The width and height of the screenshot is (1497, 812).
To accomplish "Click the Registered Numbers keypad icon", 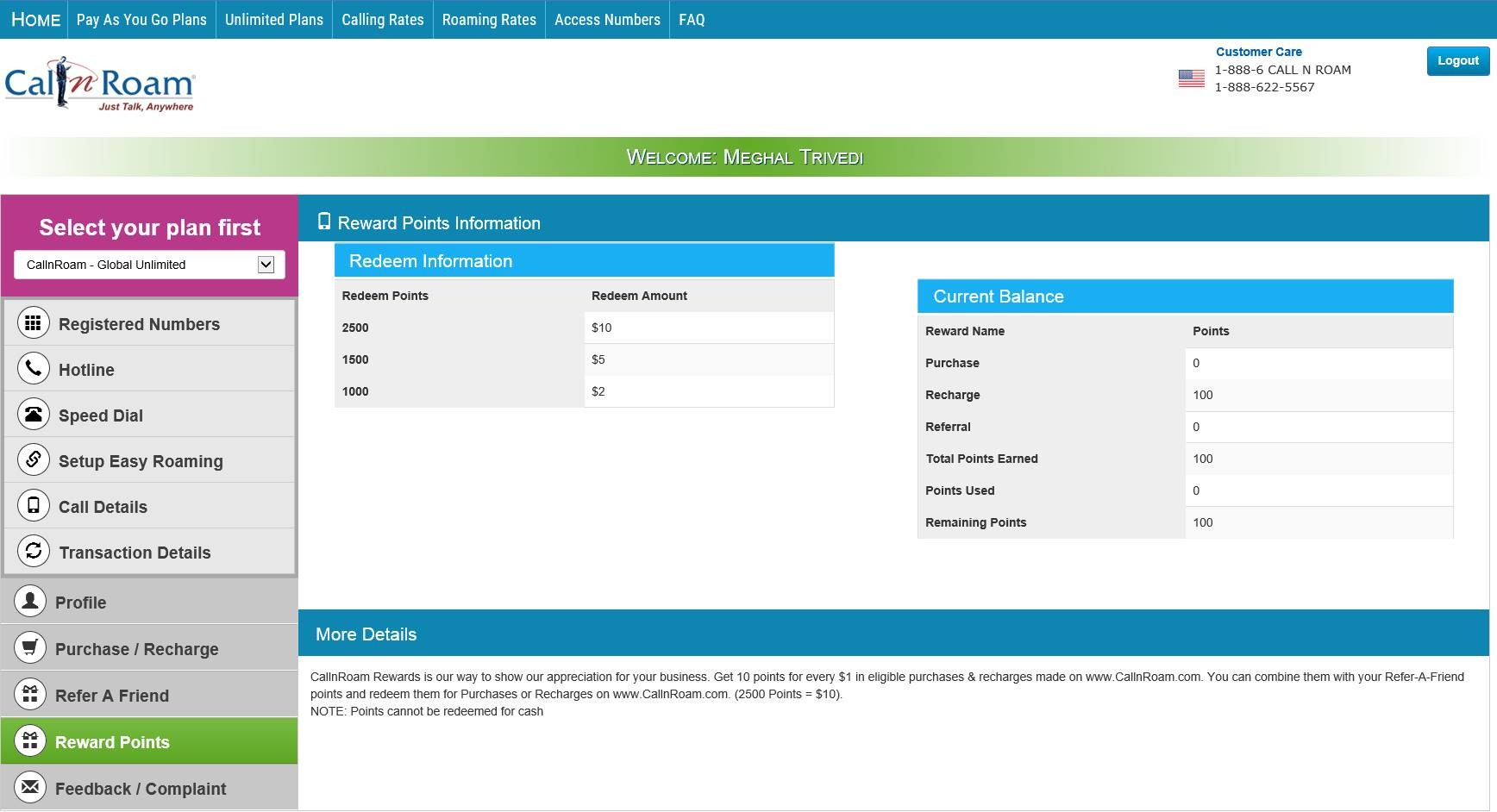I will (x=33, y=323).
